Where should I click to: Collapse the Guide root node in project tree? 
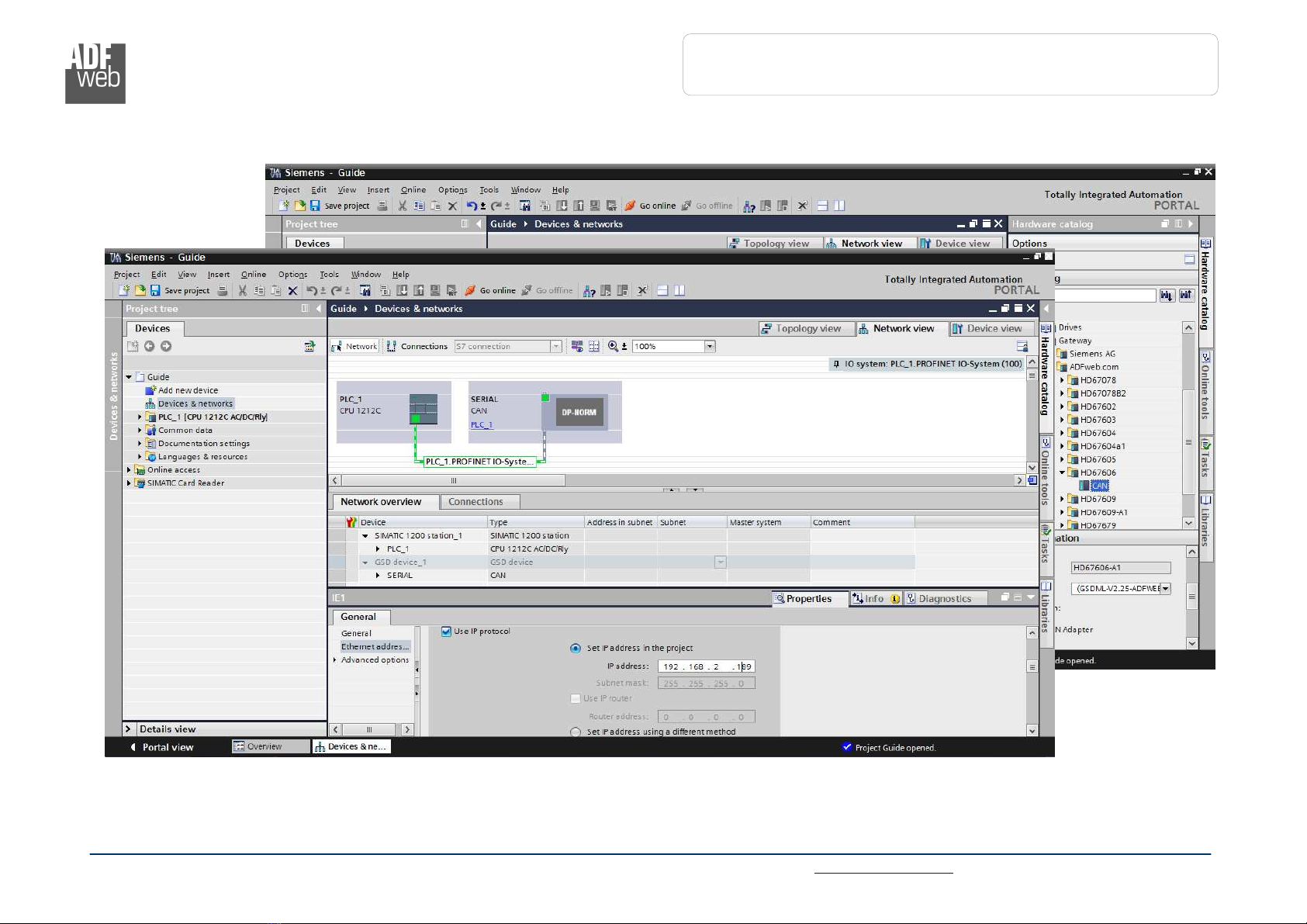coord(130,377)
